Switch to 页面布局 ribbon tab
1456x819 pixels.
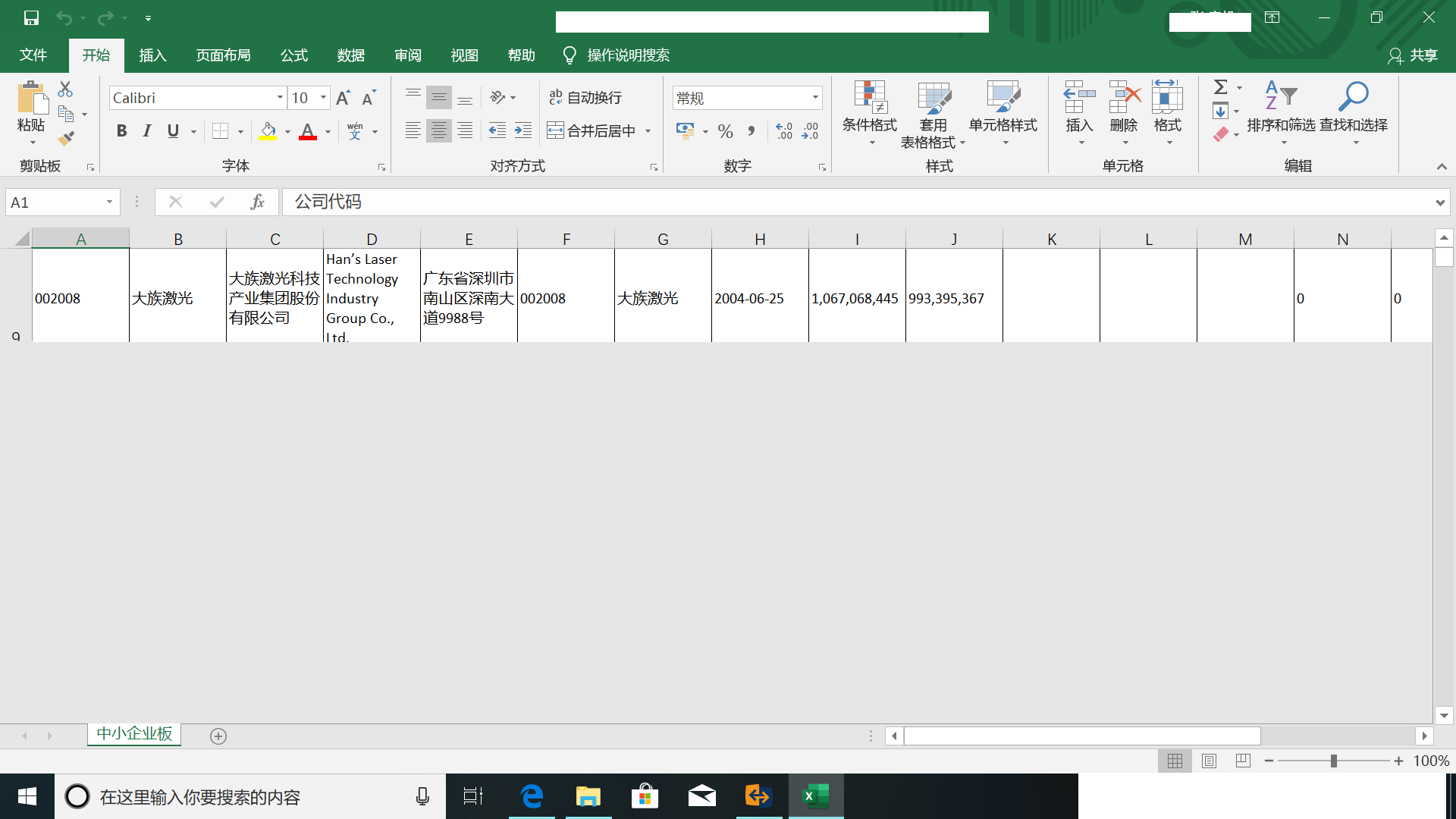pos(223,55)
